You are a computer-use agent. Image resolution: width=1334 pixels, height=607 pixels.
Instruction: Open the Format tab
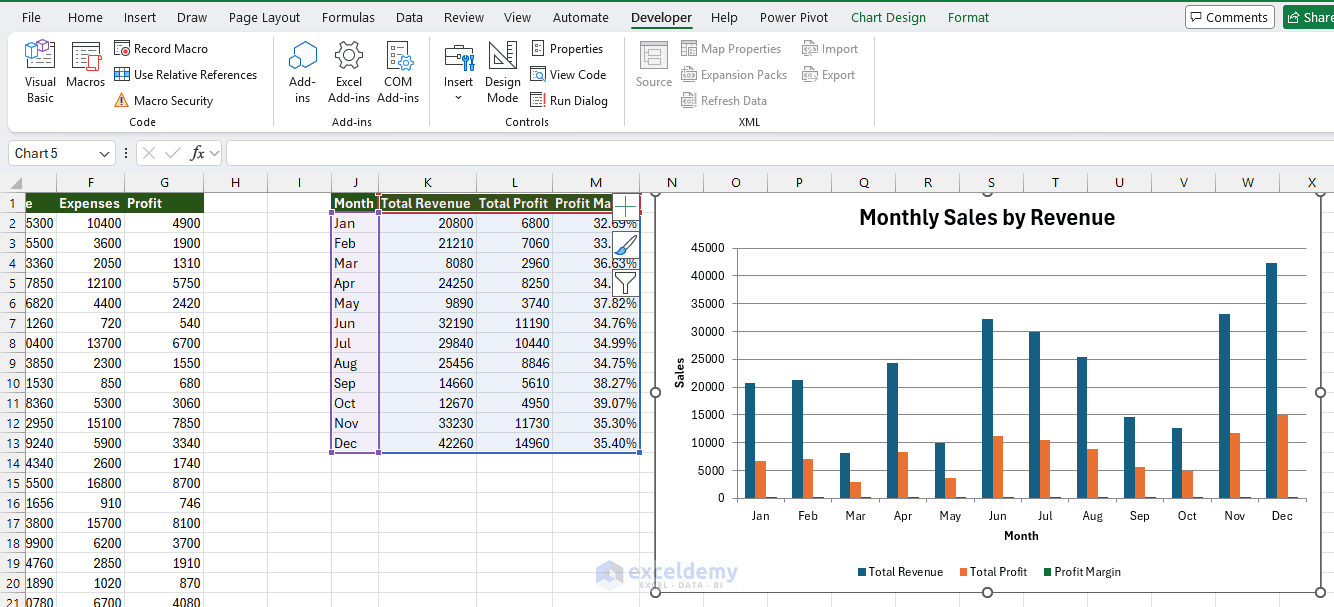point(968,17)
